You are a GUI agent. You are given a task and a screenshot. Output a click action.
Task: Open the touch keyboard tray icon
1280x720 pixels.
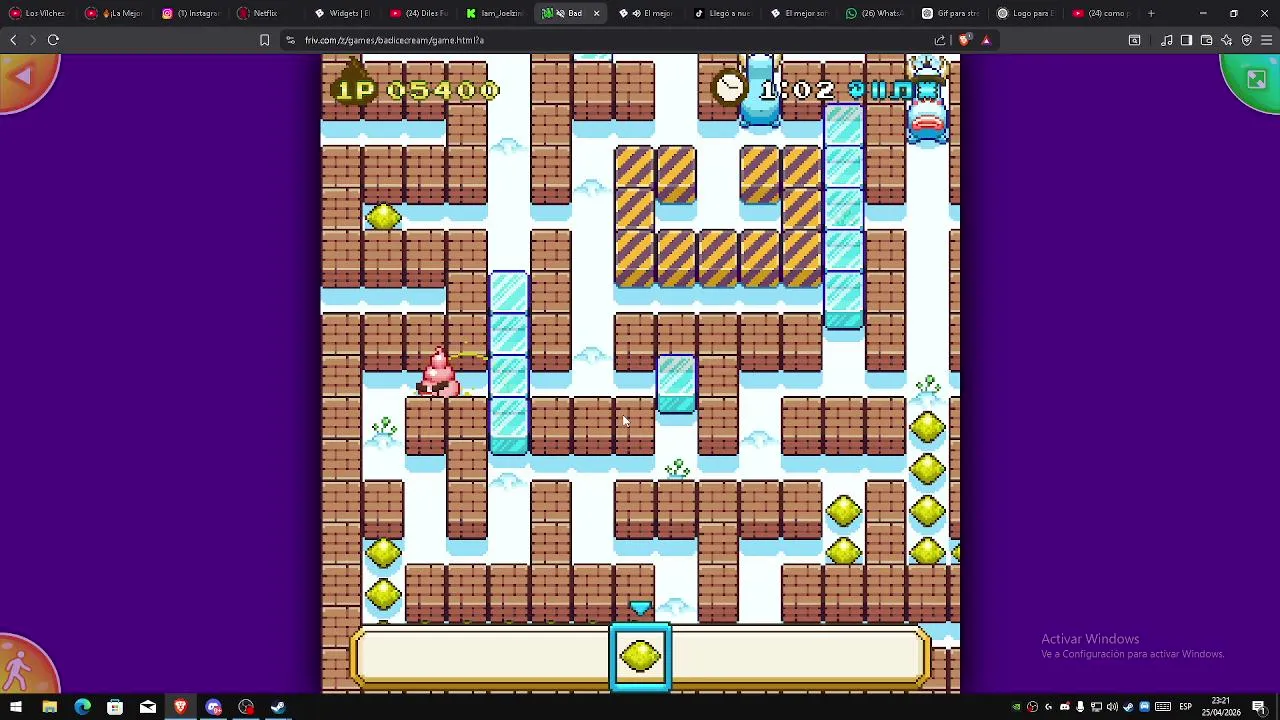tap(1162, 707)
